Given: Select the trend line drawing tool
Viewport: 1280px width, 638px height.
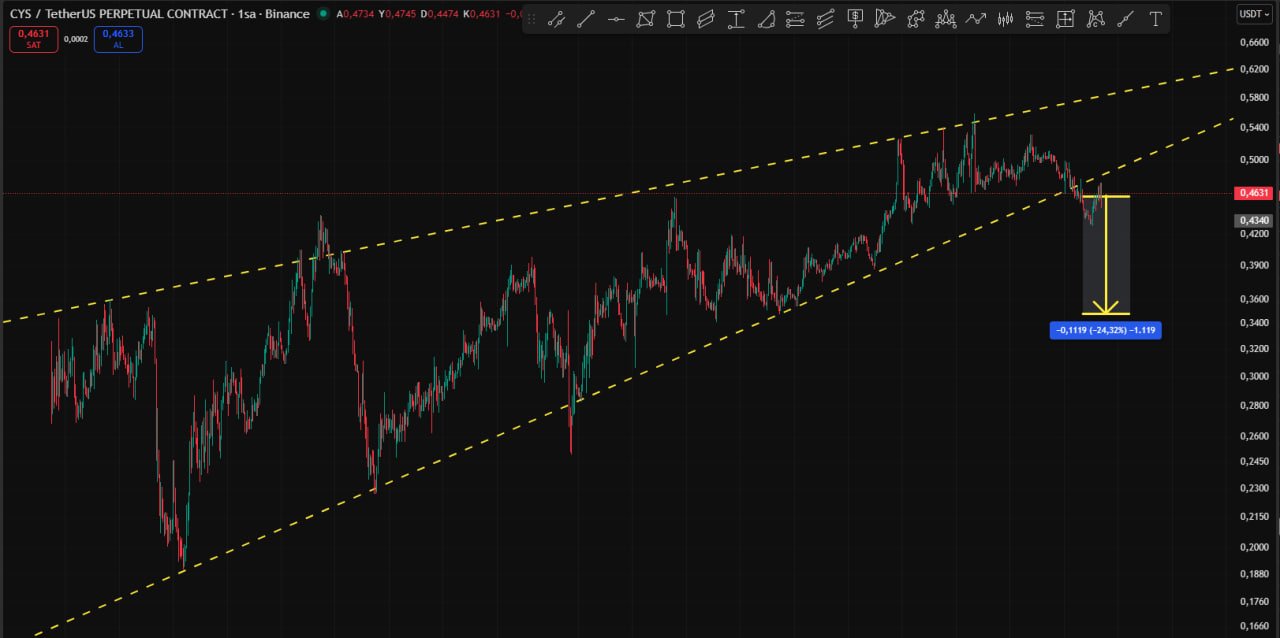Looking at the screenshot, I should pos(587,19).
